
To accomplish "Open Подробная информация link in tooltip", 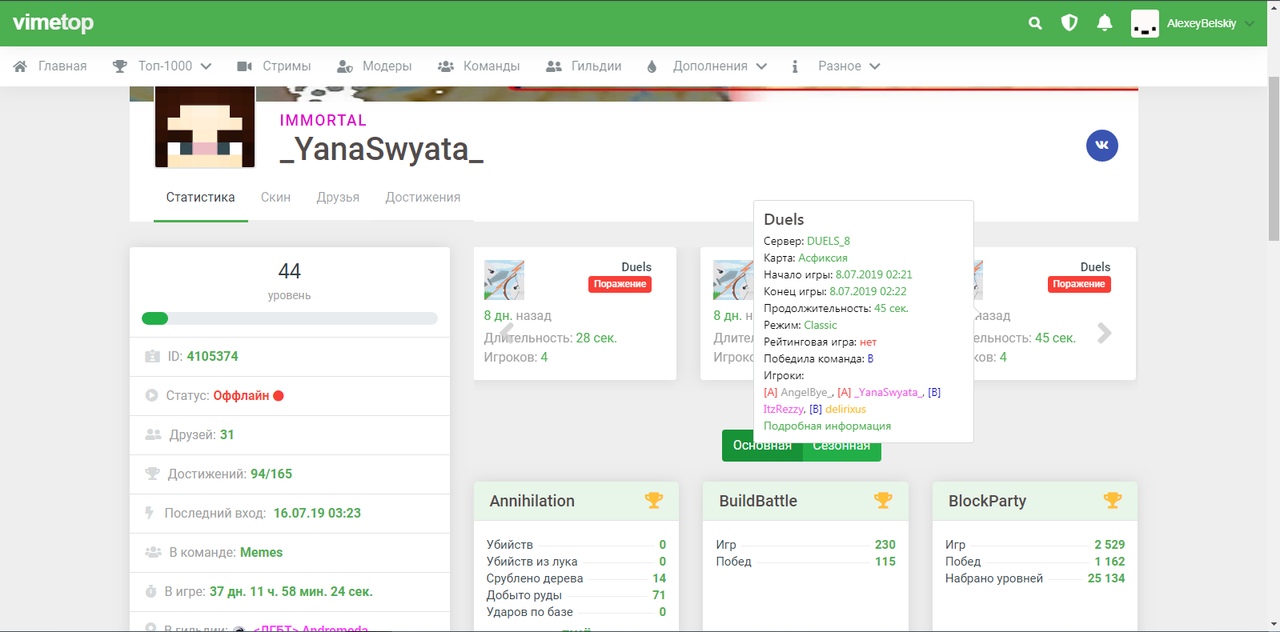I will pyautogui.click(x=827, y=426).
